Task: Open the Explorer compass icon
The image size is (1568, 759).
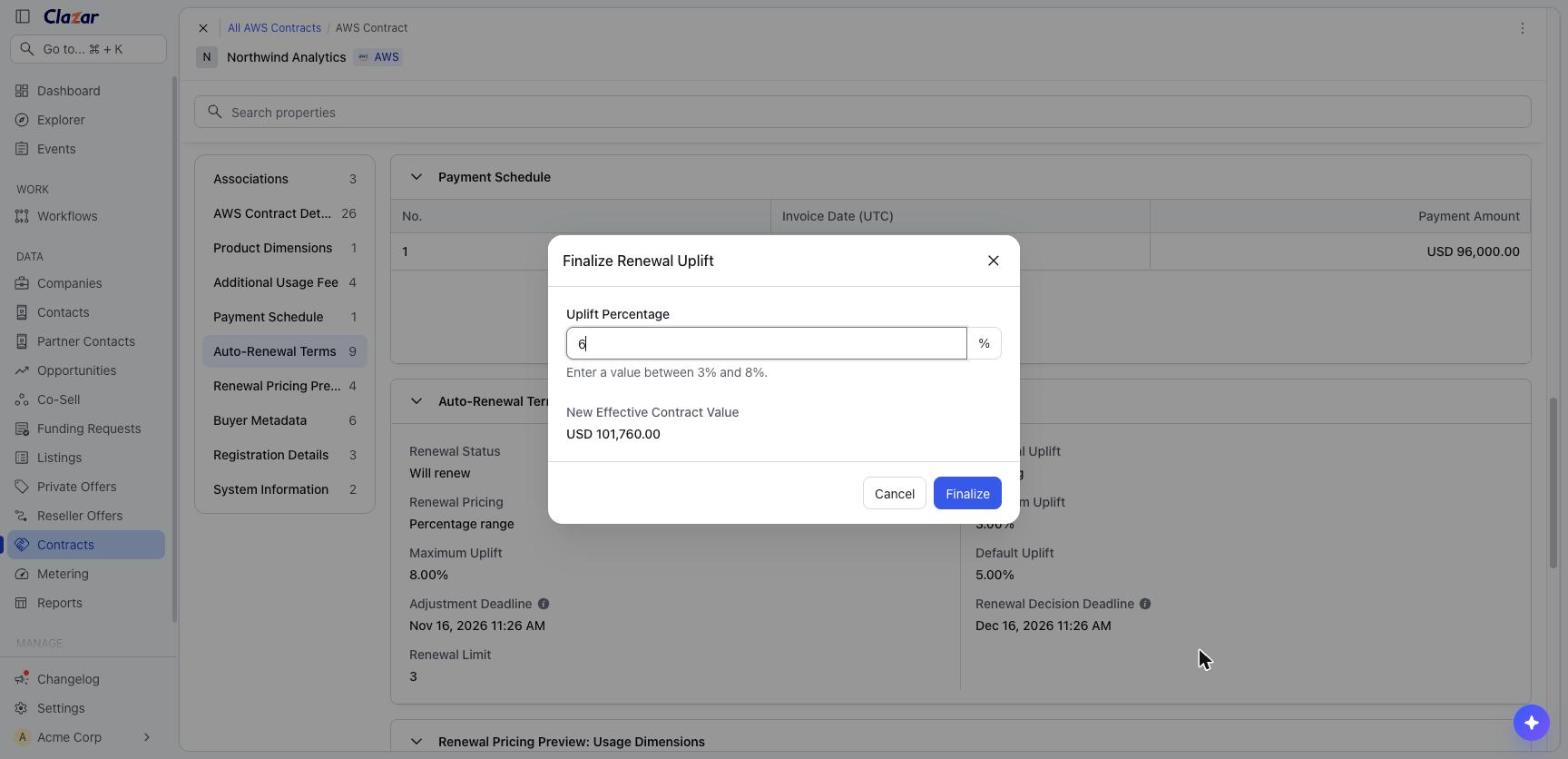Action: [x=22, y=120]
